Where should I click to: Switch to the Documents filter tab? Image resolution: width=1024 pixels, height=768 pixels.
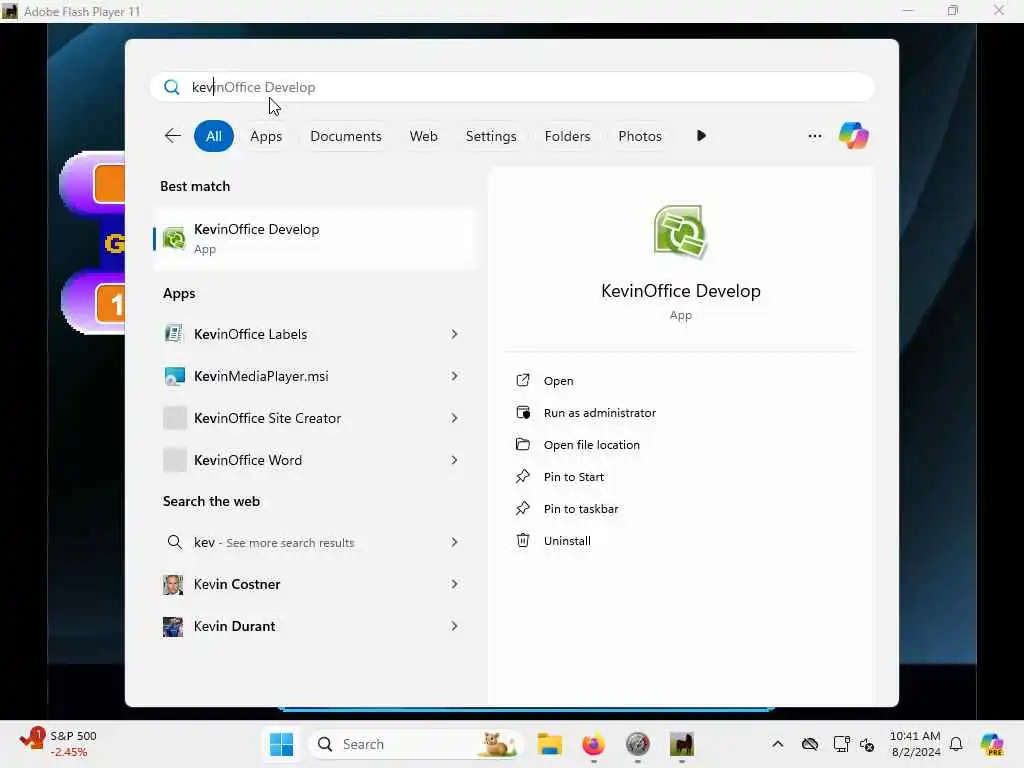pos(345,136)
